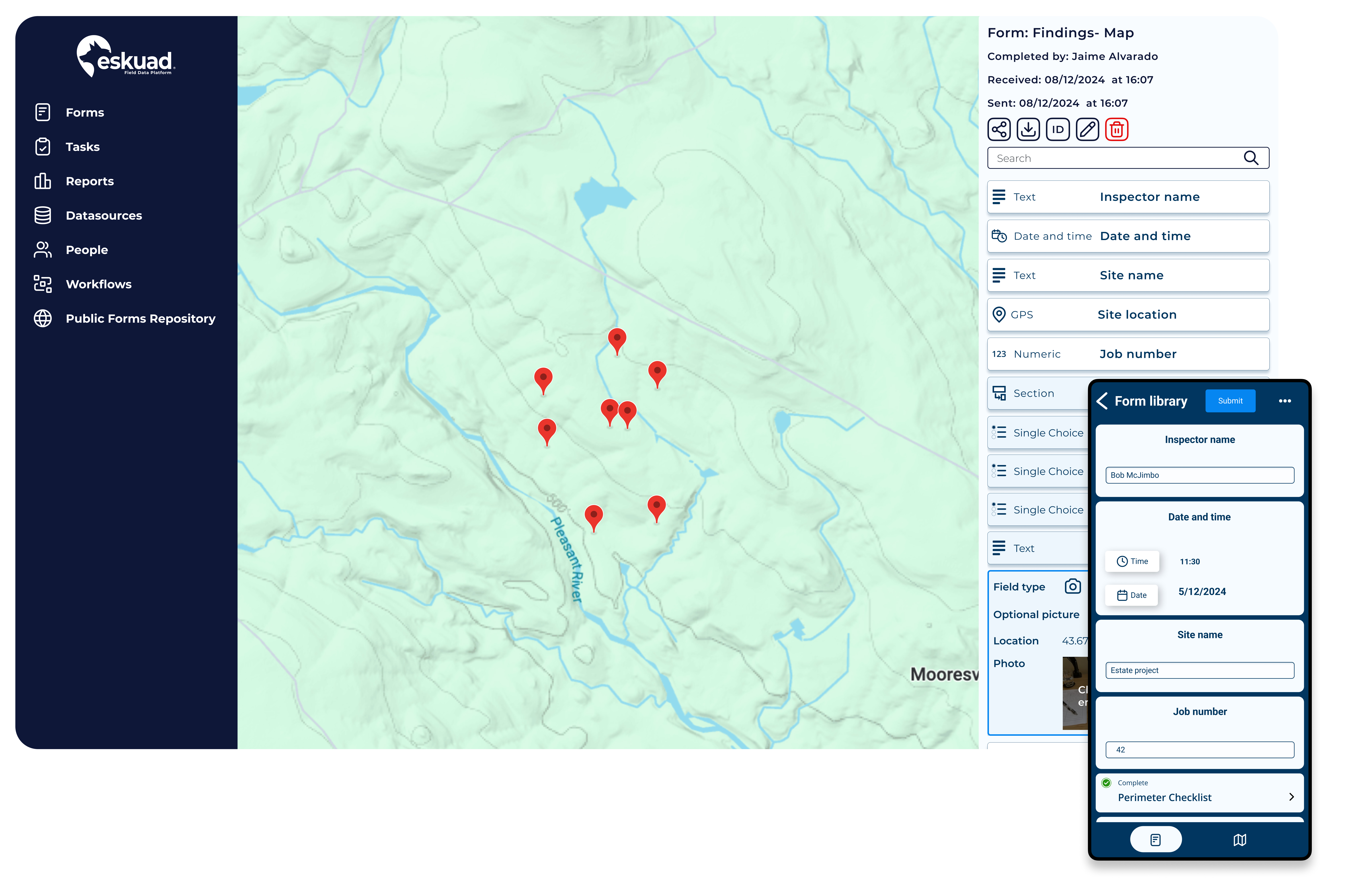Click the Reports bar chart icon
The height and width of the screenshot is (896, 1350).
coord(43,181)
